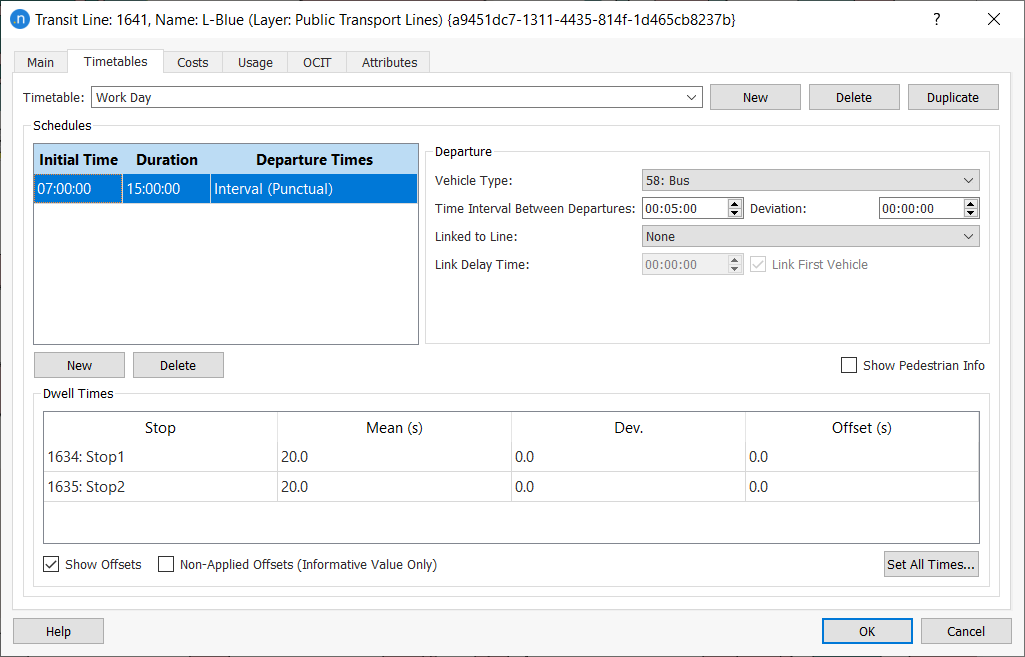Increase Time Interval Between Departures with up arrow
Screen dimensions: 1025x657
[x=735, y=204]
